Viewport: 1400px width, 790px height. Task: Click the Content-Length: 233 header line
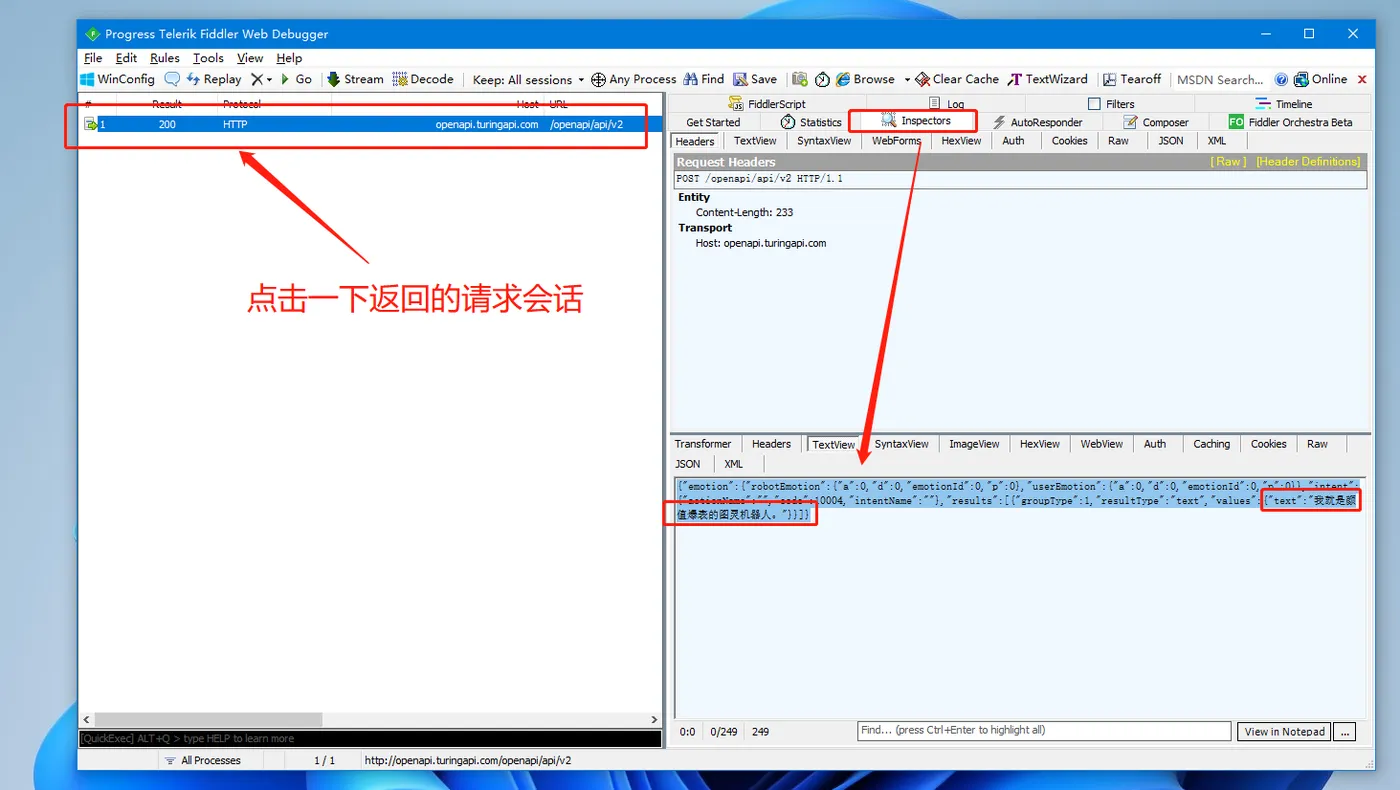tap(744, 212)
